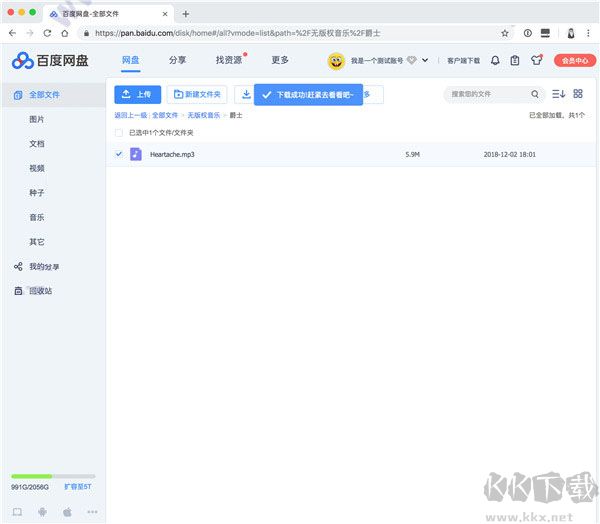Open the 更多 menu in top navigation
600x524 pixels.
[x=280, y=60]
